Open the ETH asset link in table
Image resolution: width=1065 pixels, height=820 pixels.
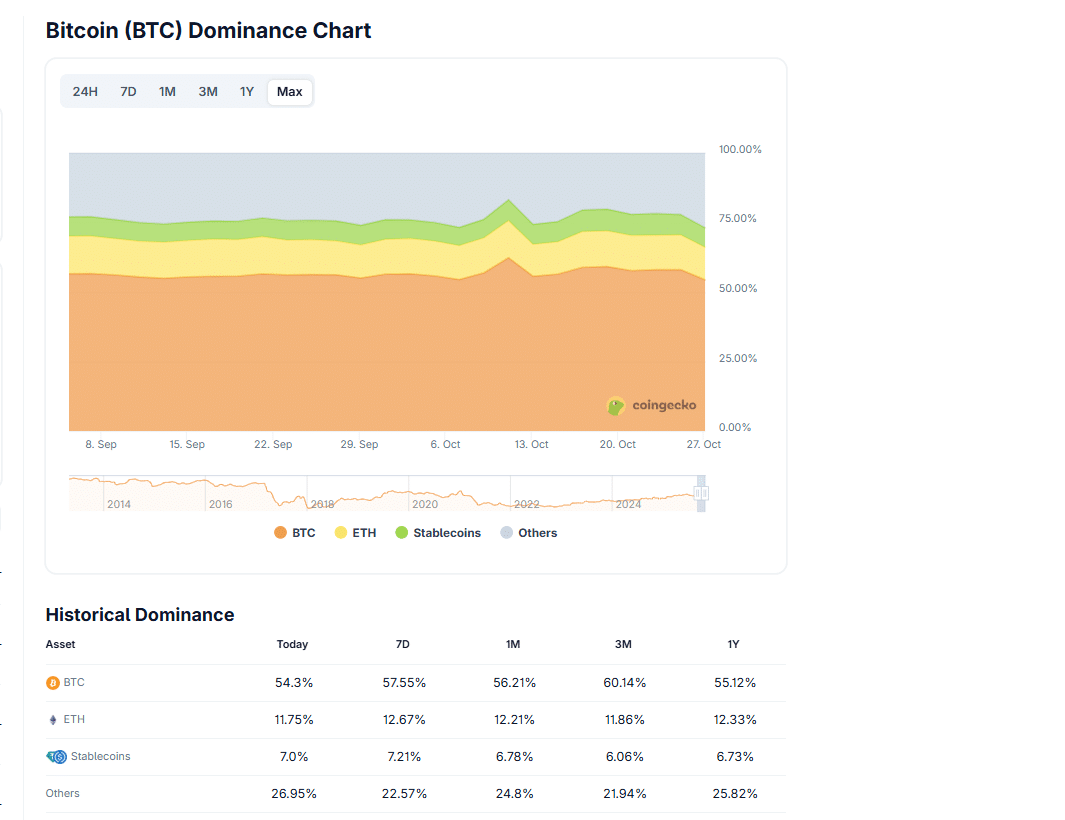74,720
